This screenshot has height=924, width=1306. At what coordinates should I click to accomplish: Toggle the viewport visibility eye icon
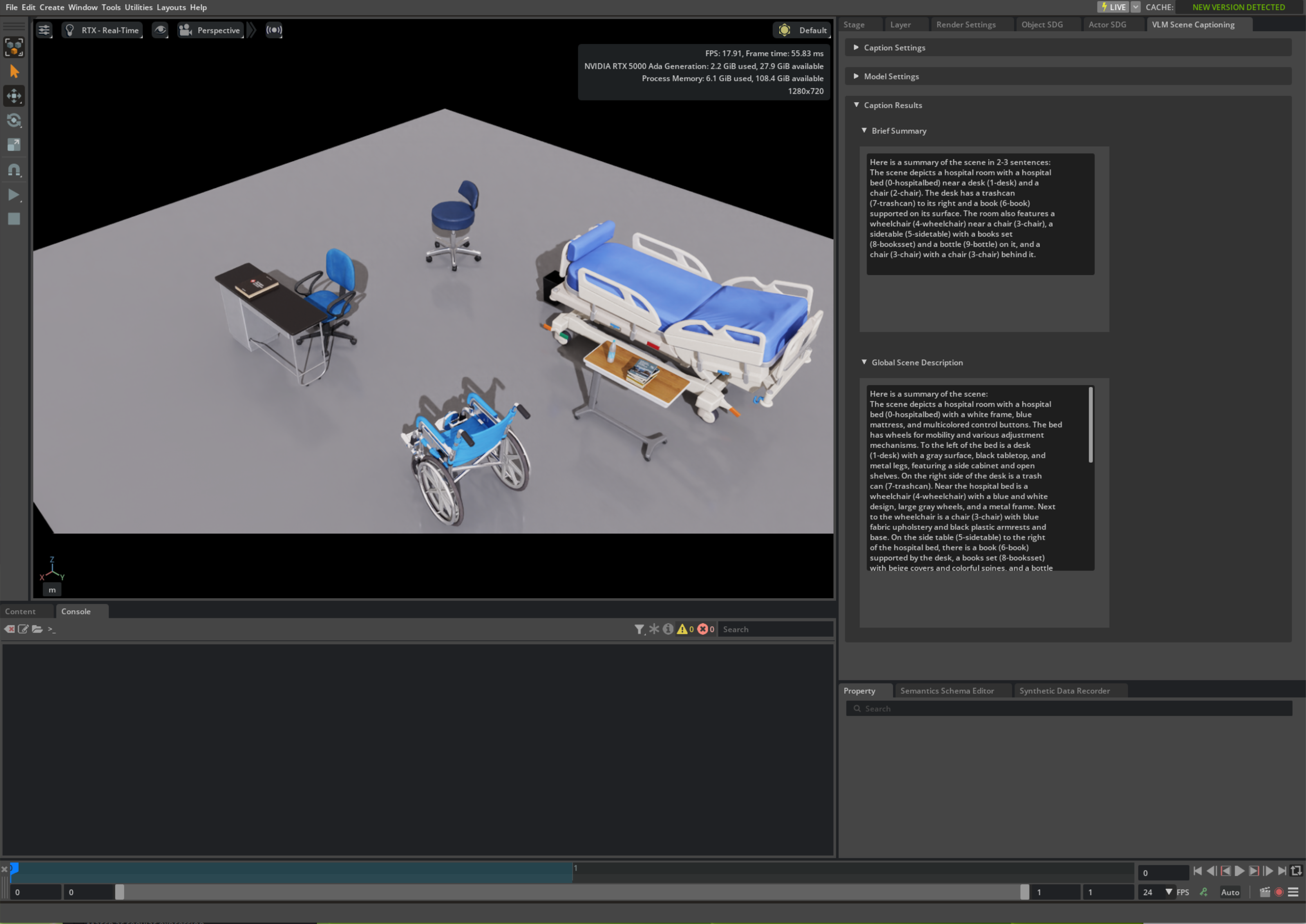[160, 30]
